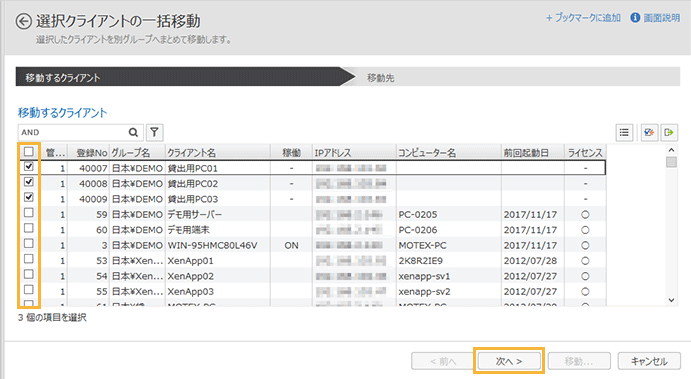This screenshot has height=379, width=691.
Task: Select the 移動するクライアント step tab
Action: point(185,77)
